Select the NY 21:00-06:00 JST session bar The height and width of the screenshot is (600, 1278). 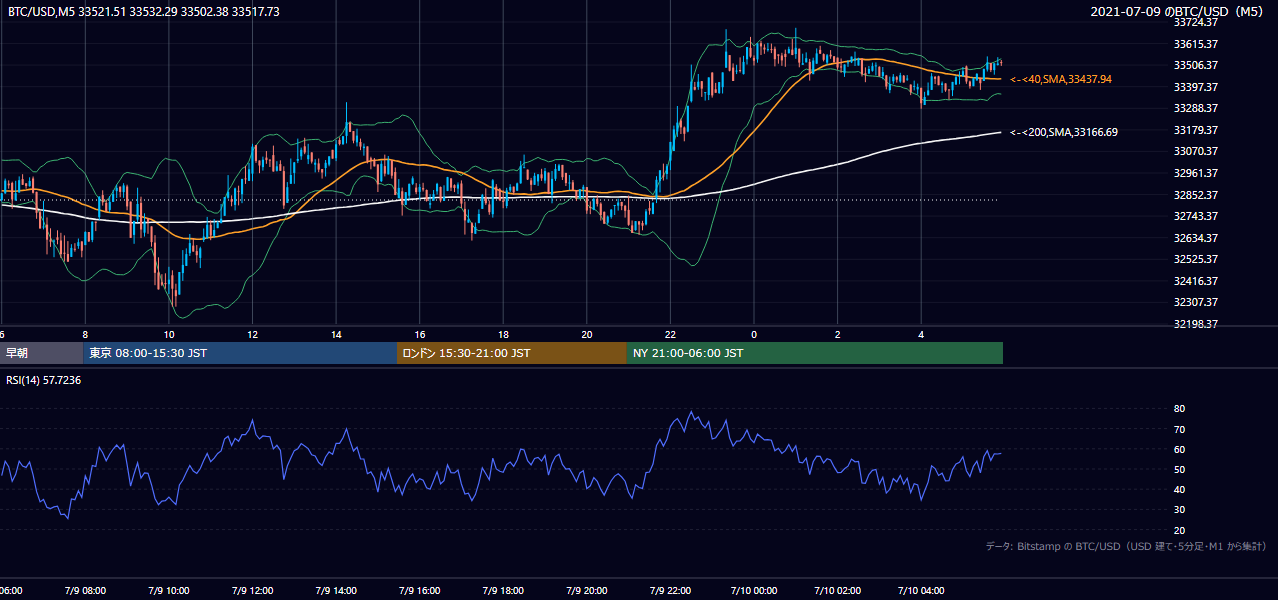point(815,353)
